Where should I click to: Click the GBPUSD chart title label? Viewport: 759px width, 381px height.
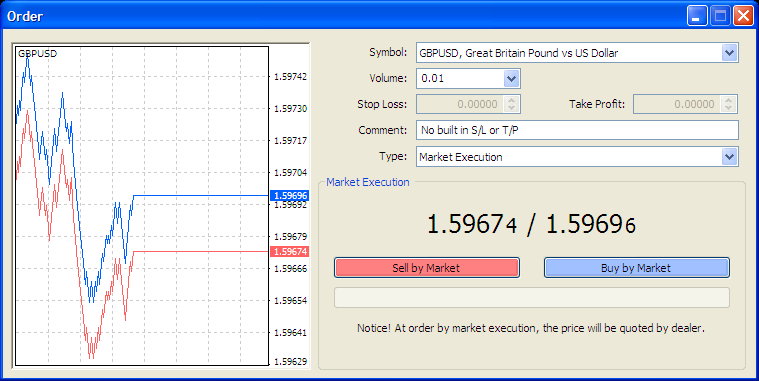pyautogui.click(x=37, y=54)
